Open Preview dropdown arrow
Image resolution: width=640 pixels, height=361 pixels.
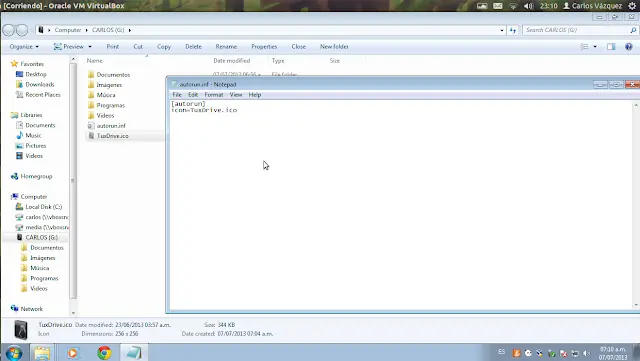90,47
